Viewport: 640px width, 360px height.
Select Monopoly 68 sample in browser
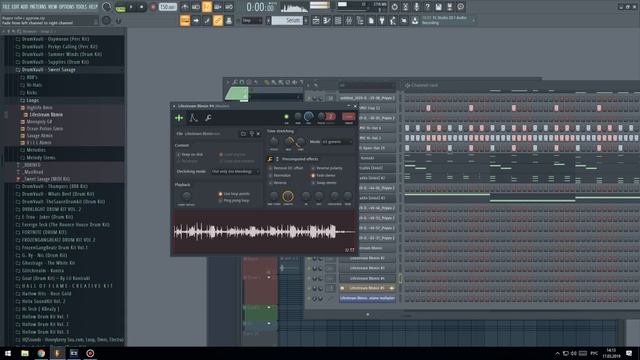pos(39,122)
